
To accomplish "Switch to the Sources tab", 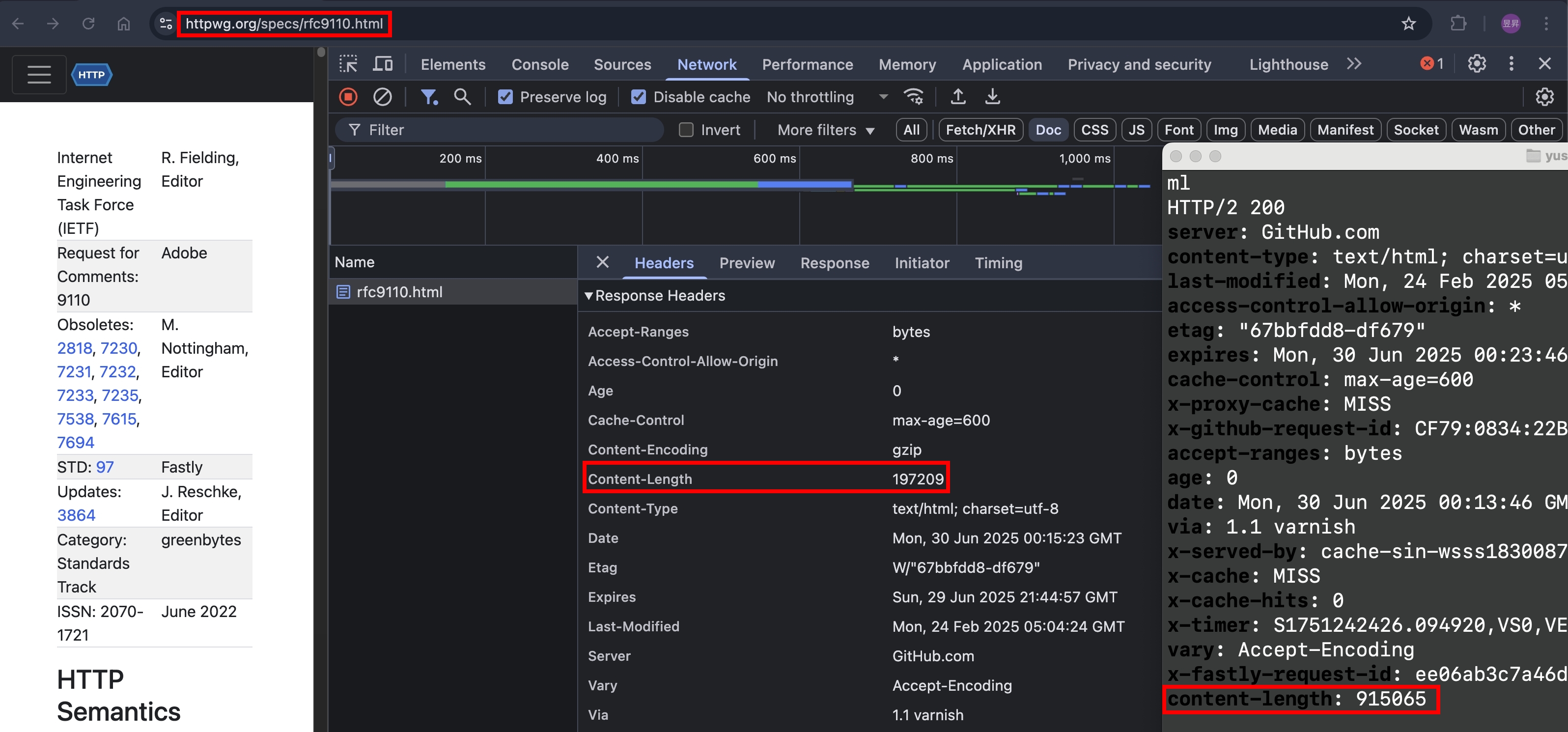I will pyautogui.click(x=622, y=64).
